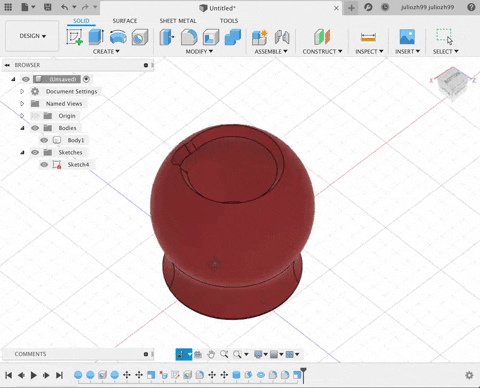Select the Extrude tool
The height and width of the screenshot is (388, 480).
pyautogui.click(x=96, y=37)
